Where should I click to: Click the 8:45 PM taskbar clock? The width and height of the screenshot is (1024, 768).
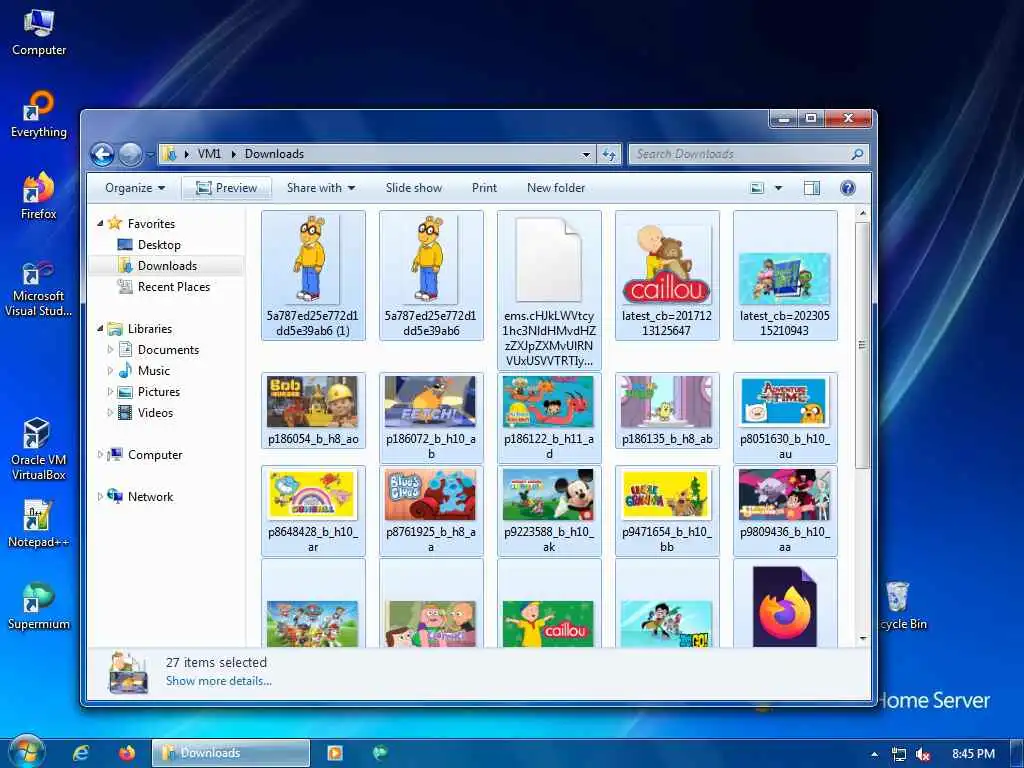pos(973,754)
